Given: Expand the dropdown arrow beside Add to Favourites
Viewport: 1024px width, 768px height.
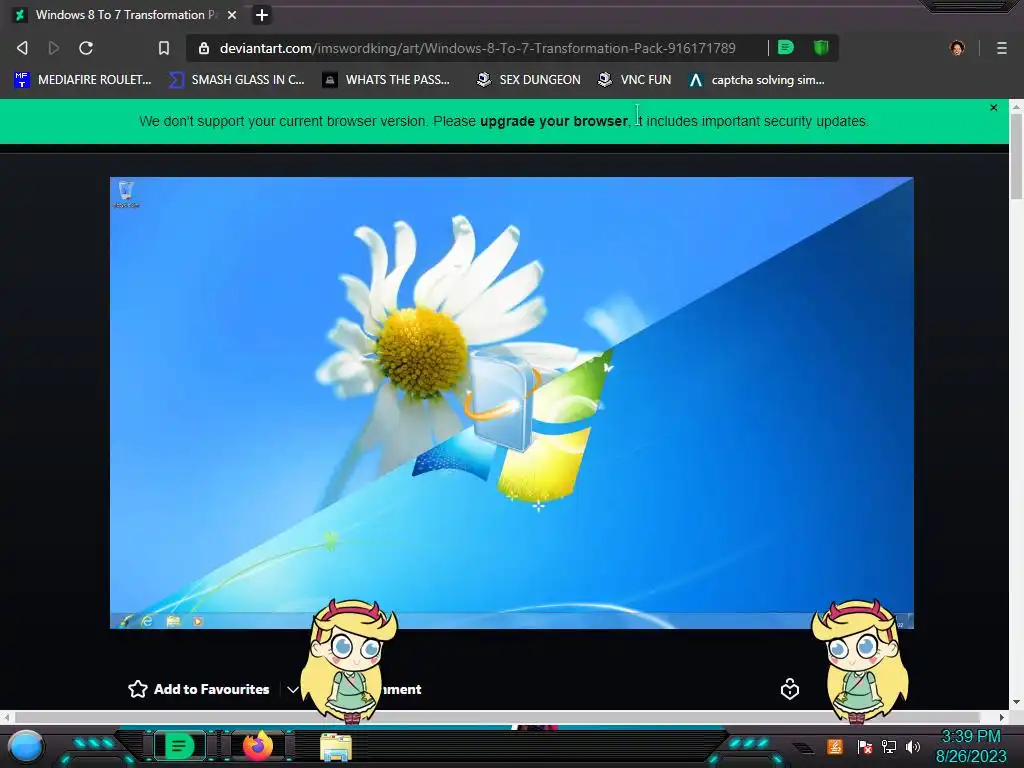Looking at the screenshot, I should [293, 690].
